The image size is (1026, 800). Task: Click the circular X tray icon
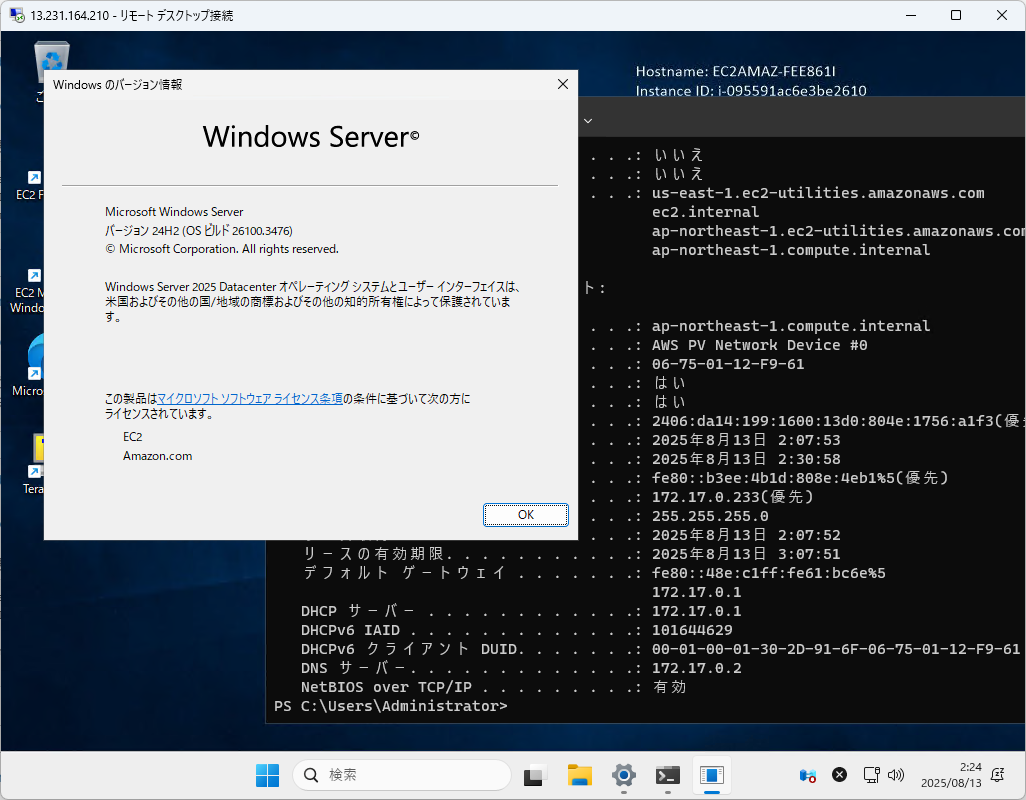[839, 775]
